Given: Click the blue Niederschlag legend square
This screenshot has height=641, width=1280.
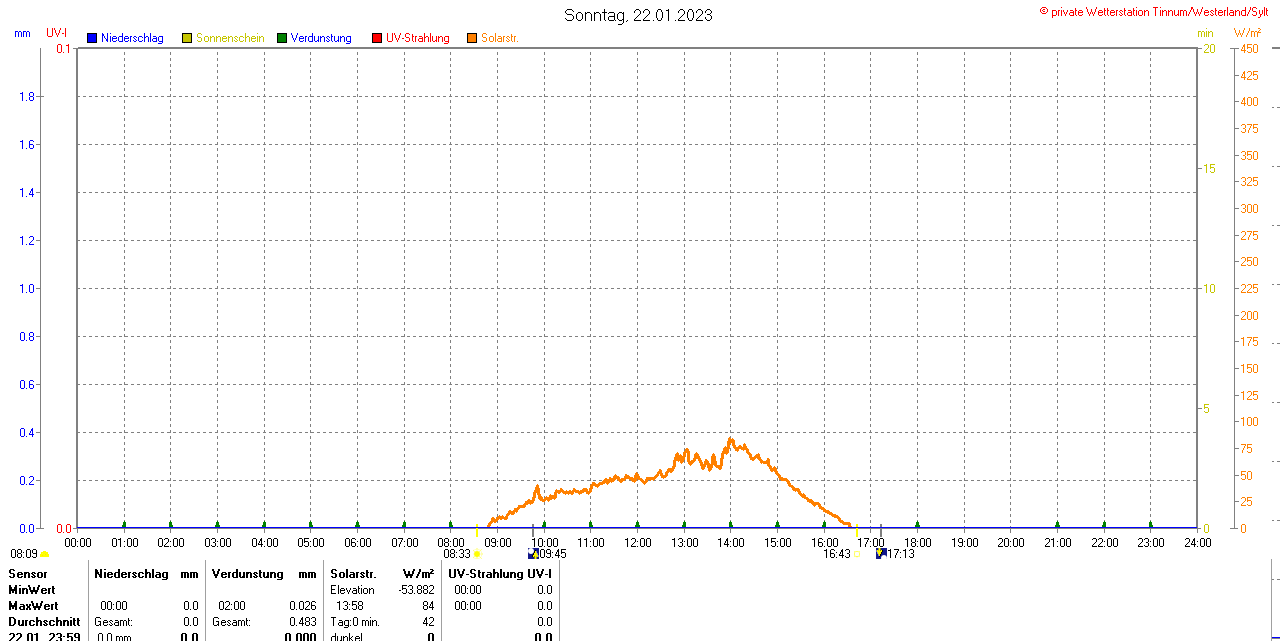Looking at the screenshot, I should (x=92, y=38).
